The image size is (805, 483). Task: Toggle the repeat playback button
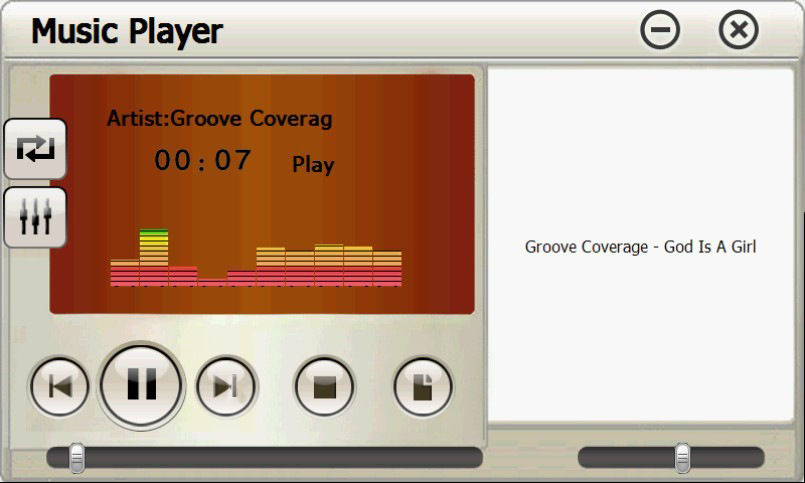[x=35, y=149]
